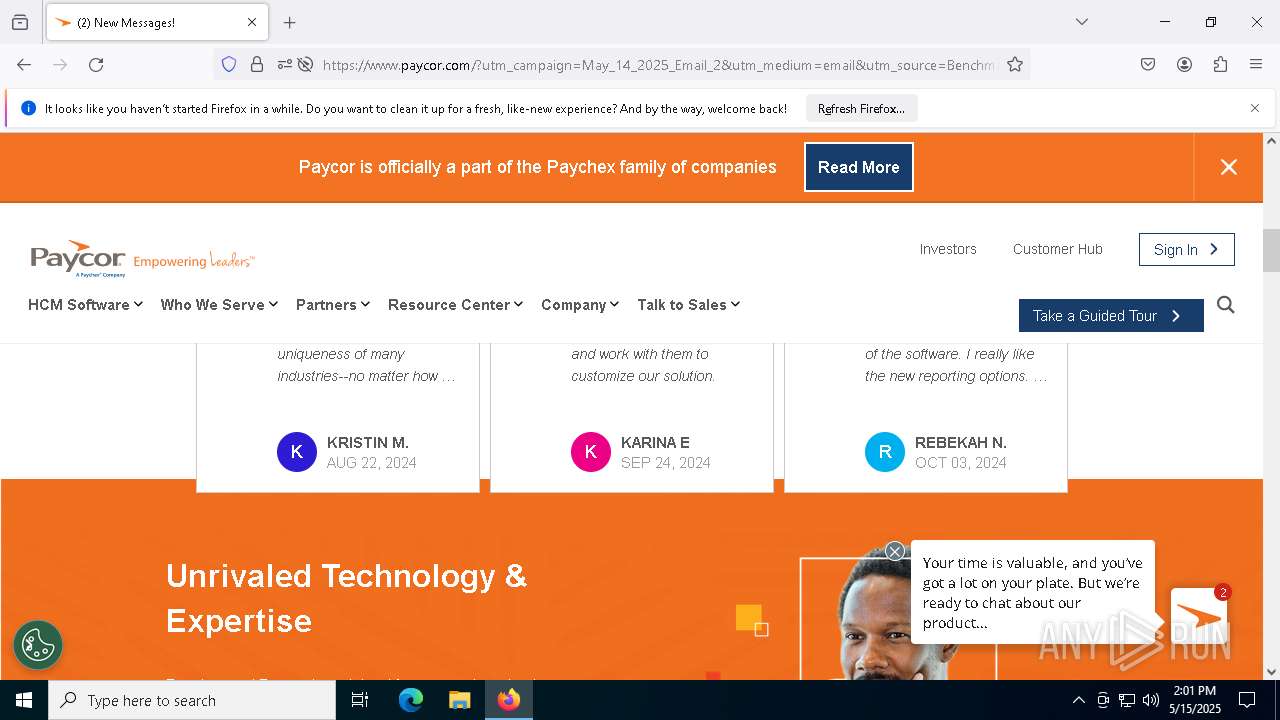This screenshot has height=720, width=1280.
Task: Launch Microsoft Edge from taskbar
Action: pos(411,700)
